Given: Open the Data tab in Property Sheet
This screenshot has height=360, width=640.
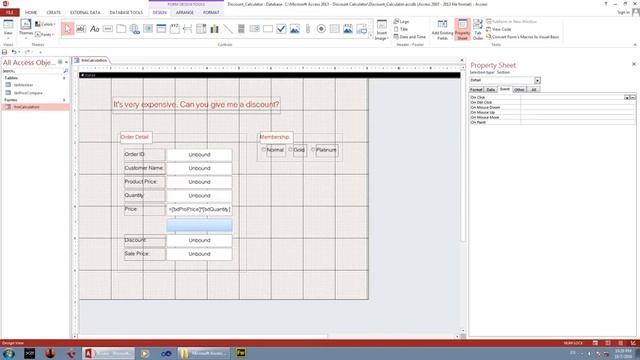Looking at the screenshot, I should [x=491, y=89].
